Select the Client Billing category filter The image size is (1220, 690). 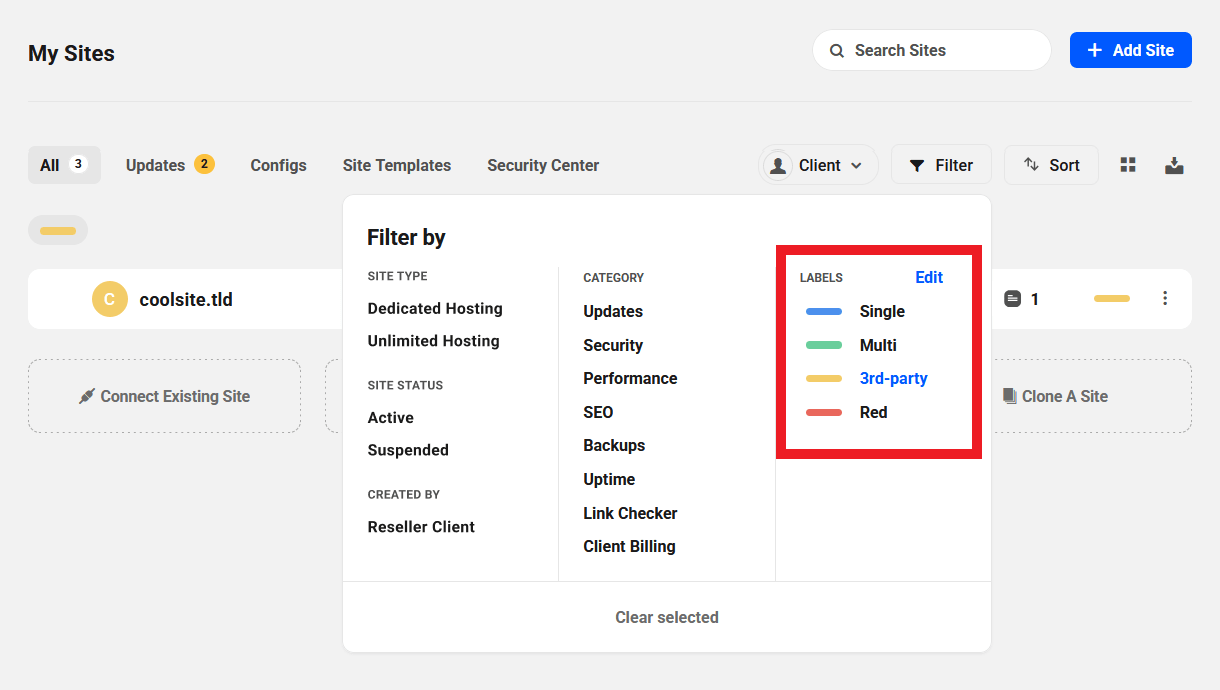click(629, 546)
